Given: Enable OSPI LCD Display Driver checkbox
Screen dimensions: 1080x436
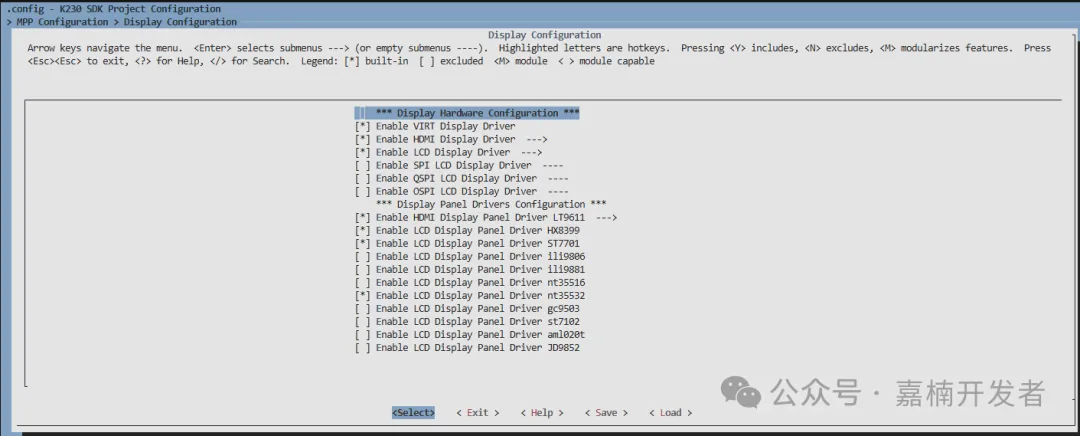Looking at the screenshot, I should 363,192.
